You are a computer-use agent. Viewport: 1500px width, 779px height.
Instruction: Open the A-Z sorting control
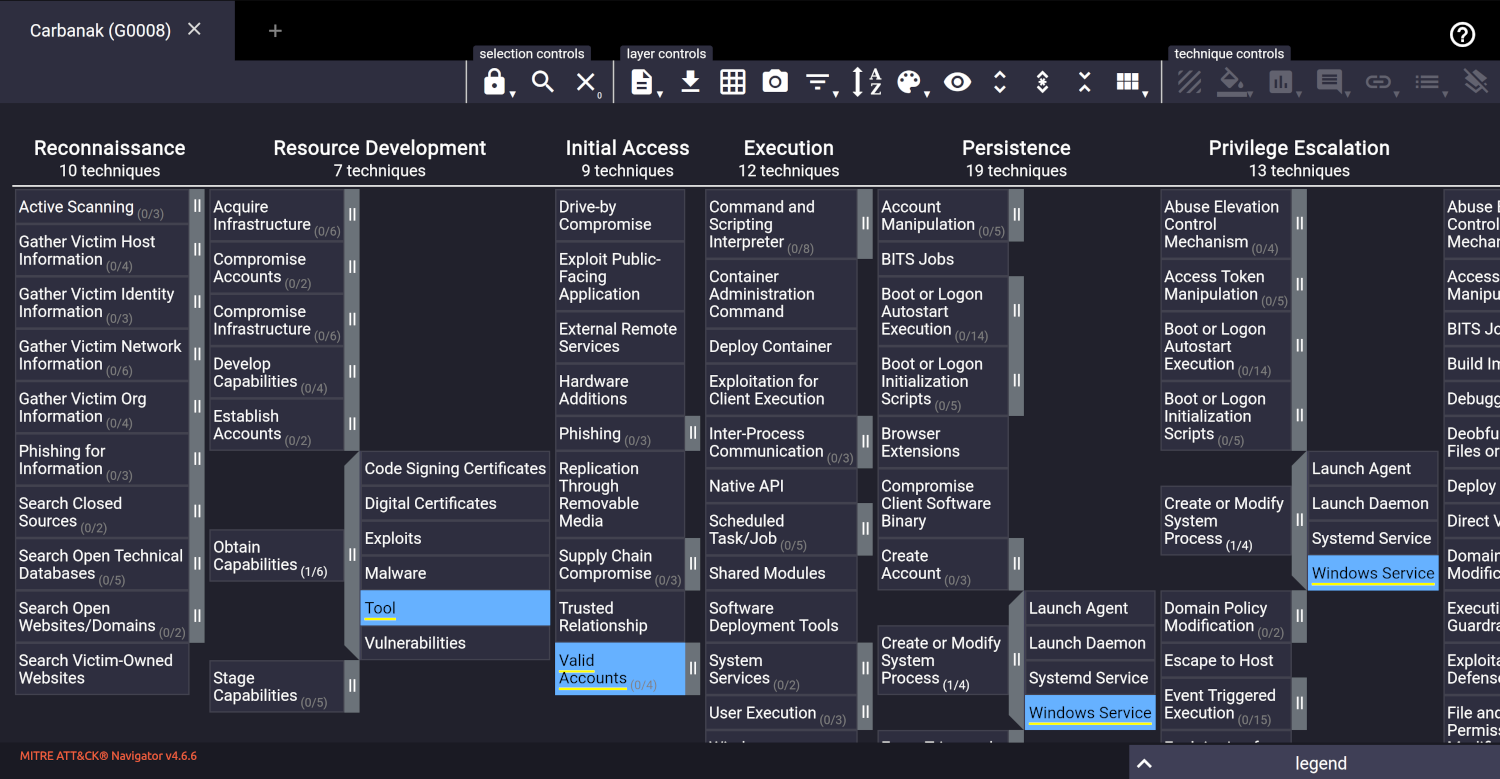866,82
